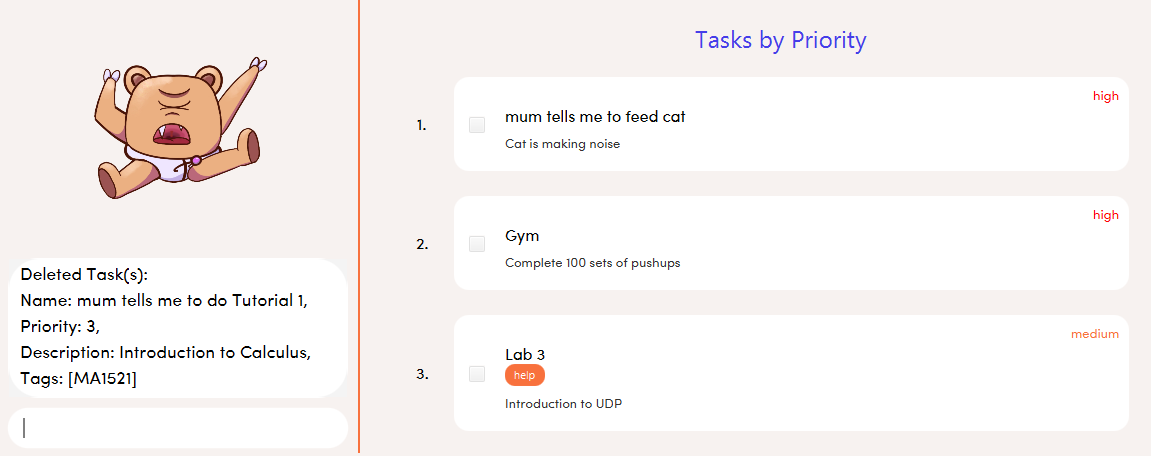Click the angry bear mascot image
1151x456 pixels.
(x=181, y=128)
